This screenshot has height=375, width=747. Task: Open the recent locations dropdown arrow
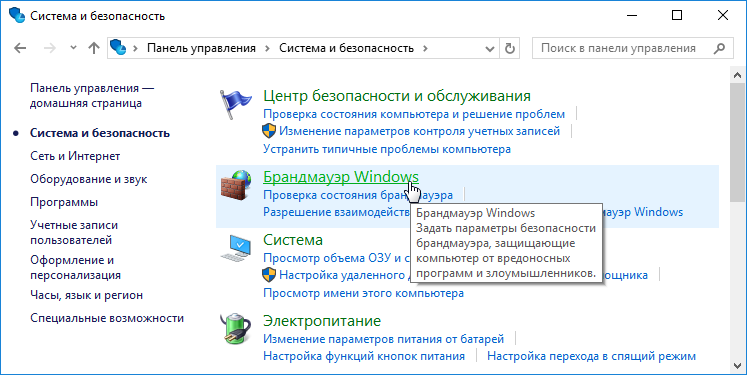point(73,48)
